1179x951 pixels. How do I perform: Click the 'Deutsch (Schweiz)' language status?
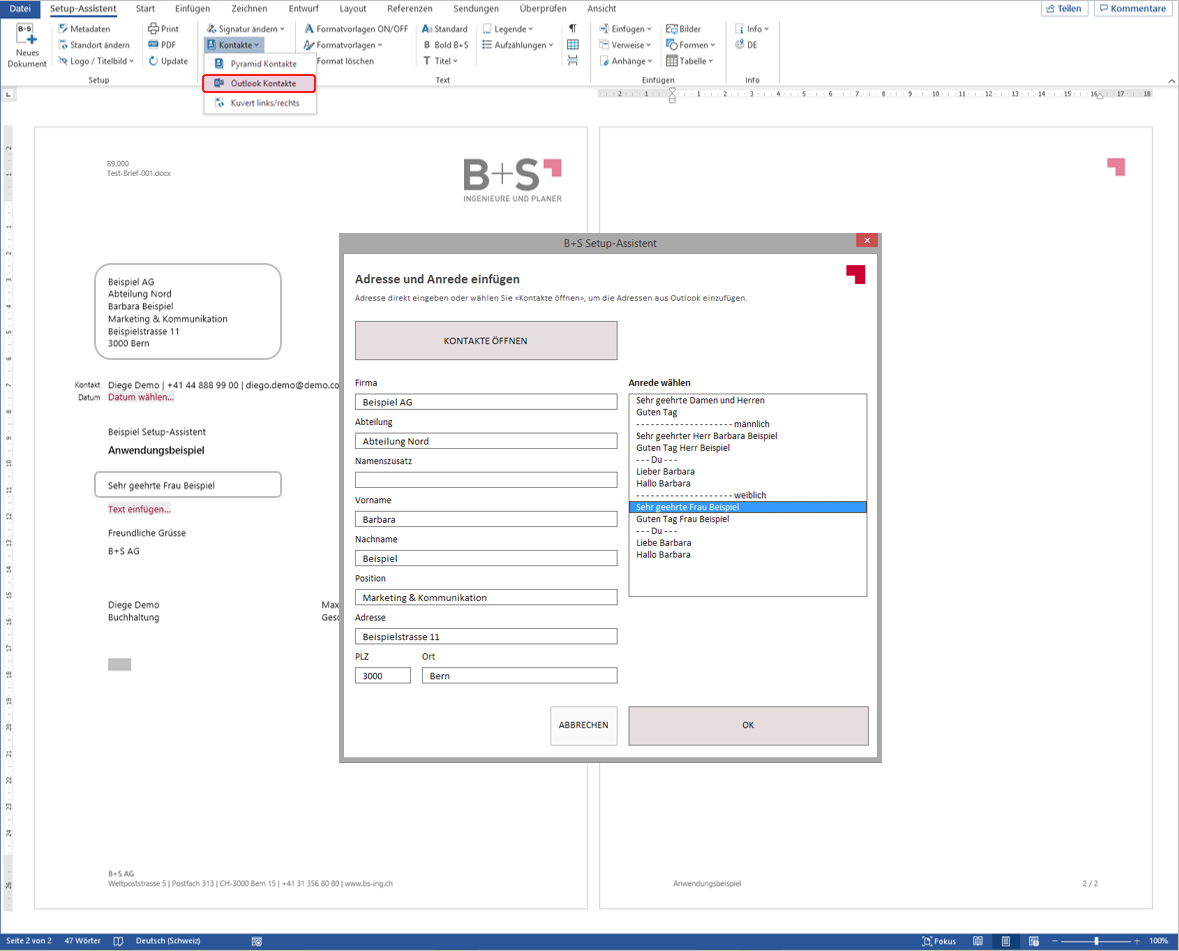[168, 941]
